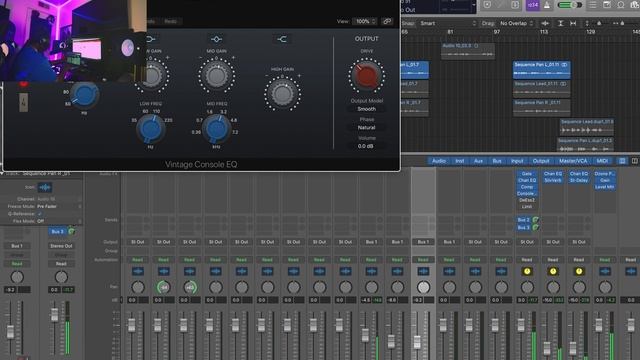Viewport: 640px width, 360px height.
Task: Click the blue waveform icon under the Ozone strip
Action: (605, 271)
